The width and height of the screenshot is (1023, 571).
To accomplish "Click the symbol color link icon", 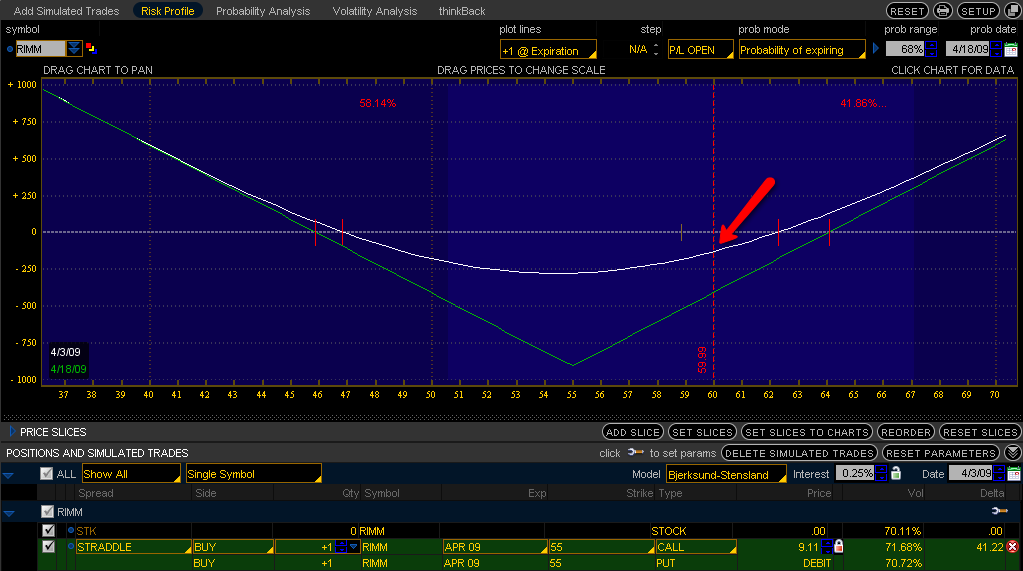I will (91, 48).
